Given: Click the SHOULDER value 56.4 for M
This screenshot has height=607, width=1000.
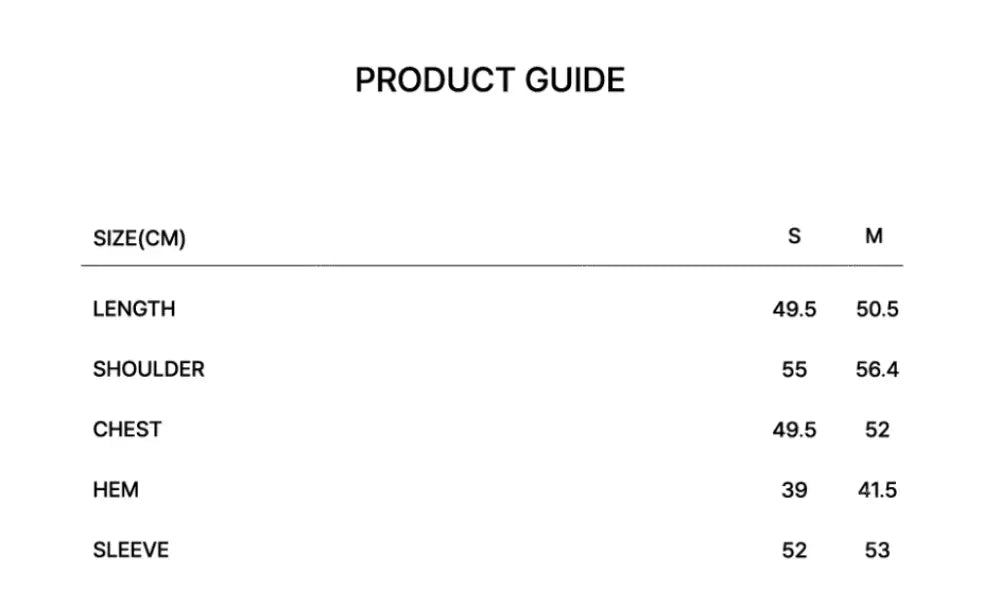Looking at the screenshot, I should pos(877,370).
